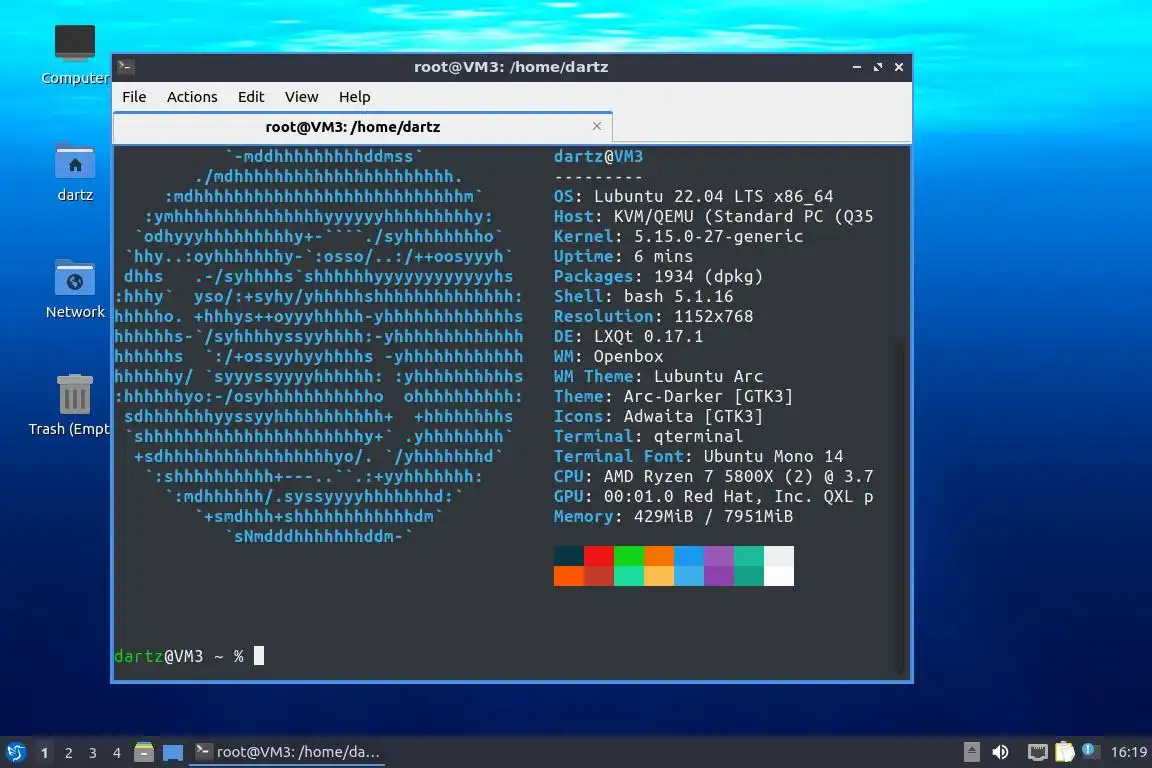Launch file manager from taskbar quick launch
1152x768 pixels.
pyautogui.click(x=144, y=752)
